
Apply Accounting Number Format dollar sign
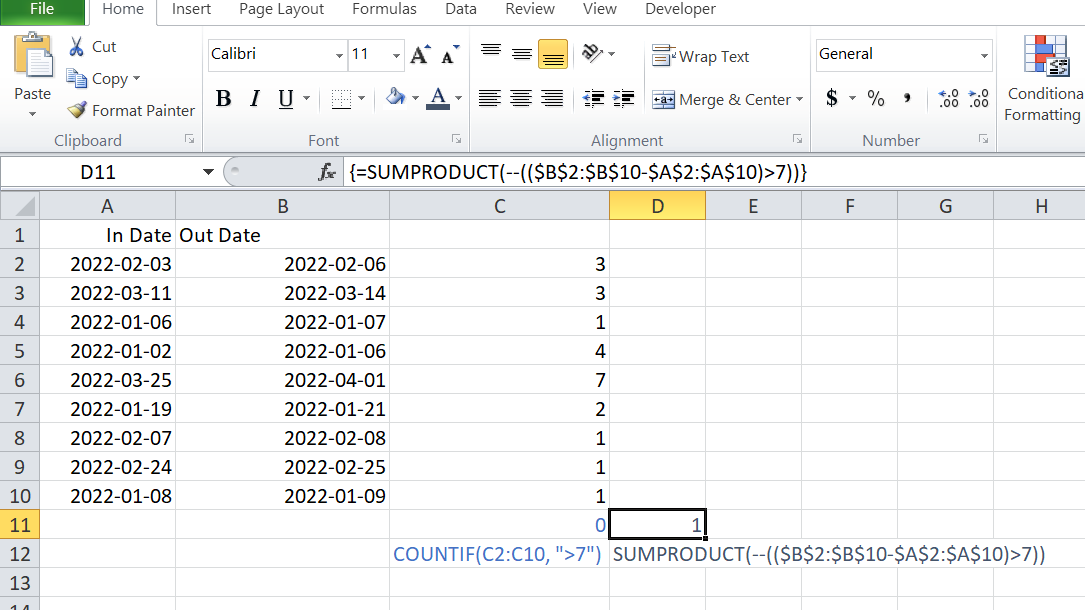click(x=832, y=98)
